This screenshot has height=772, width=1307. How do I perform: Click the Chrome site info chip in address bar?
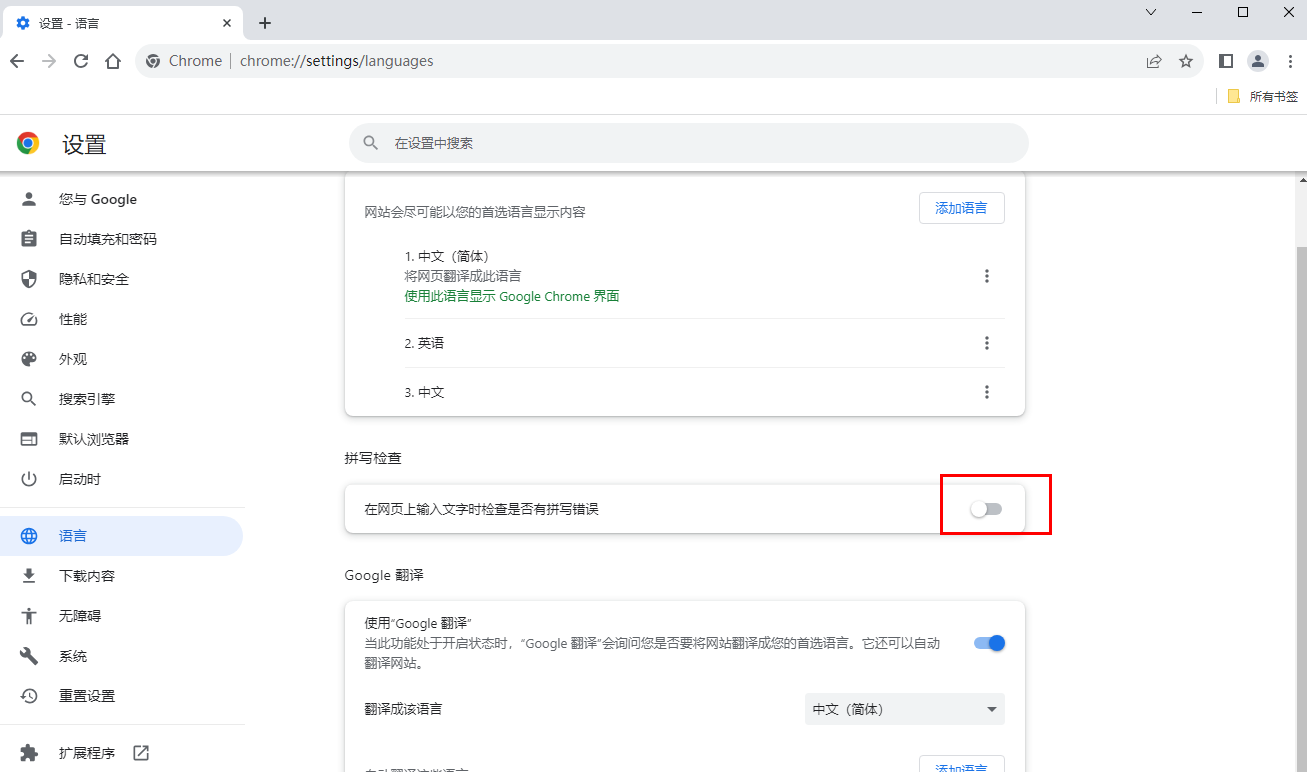184,61
